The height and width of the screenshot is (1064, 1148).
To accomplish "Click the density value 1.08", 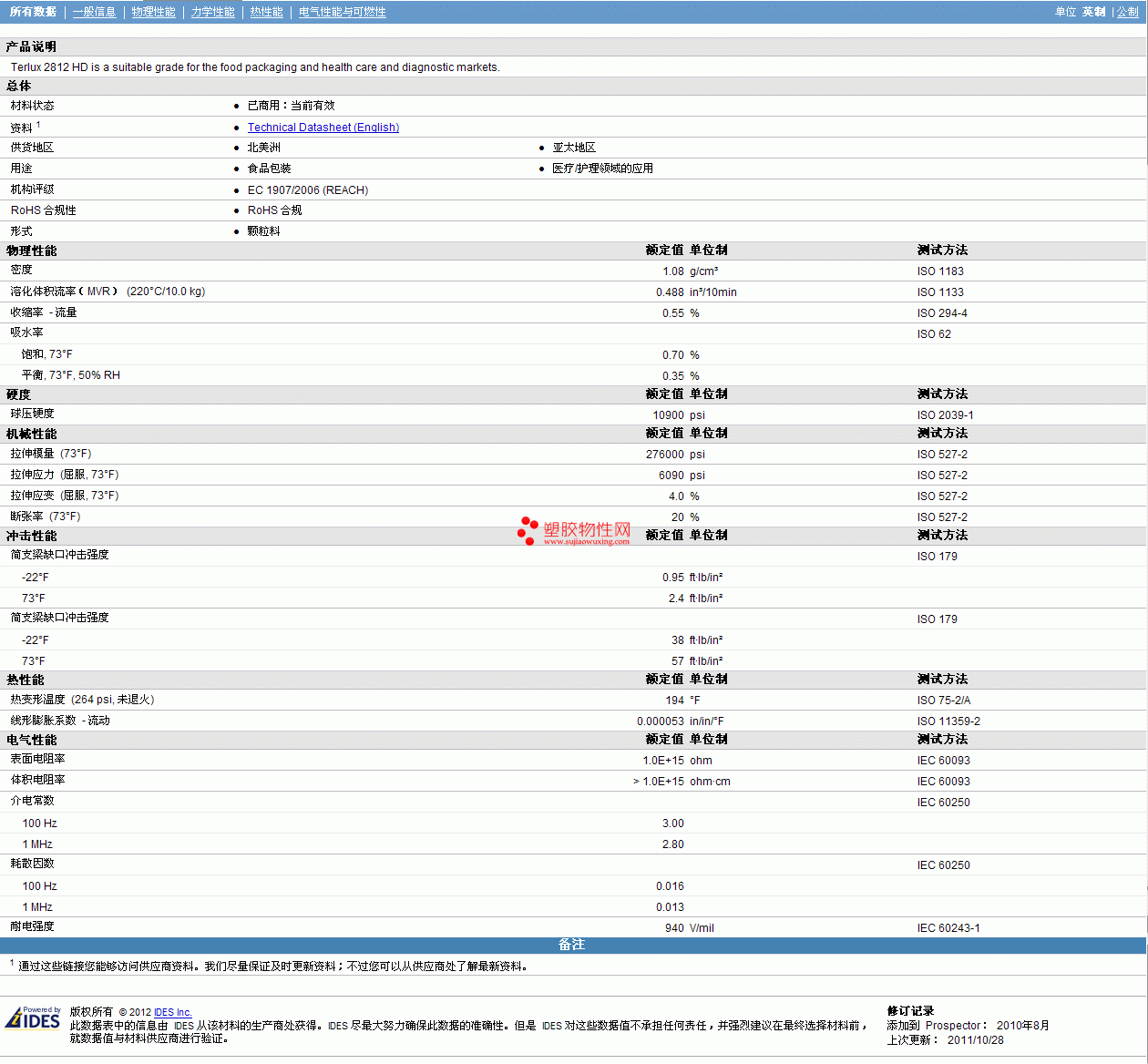I will click(673, 271).
